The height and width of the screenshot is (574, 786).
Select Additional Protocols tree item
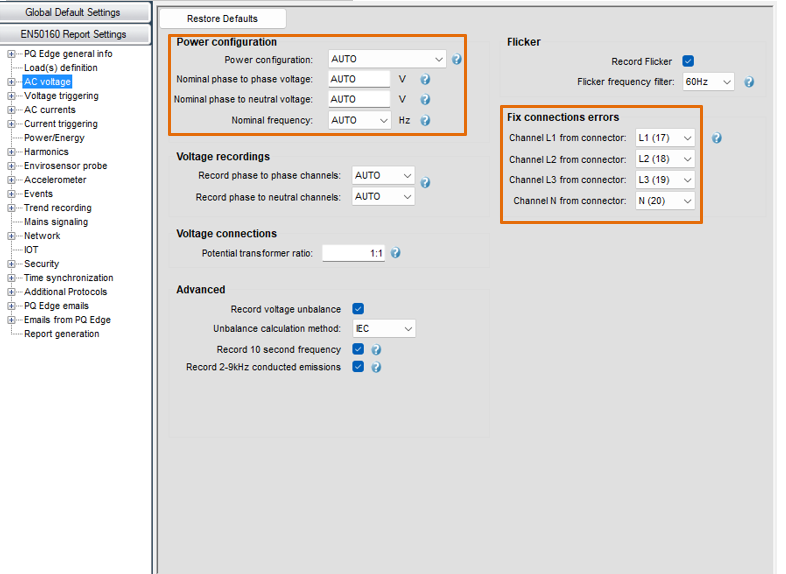(66, 292)
